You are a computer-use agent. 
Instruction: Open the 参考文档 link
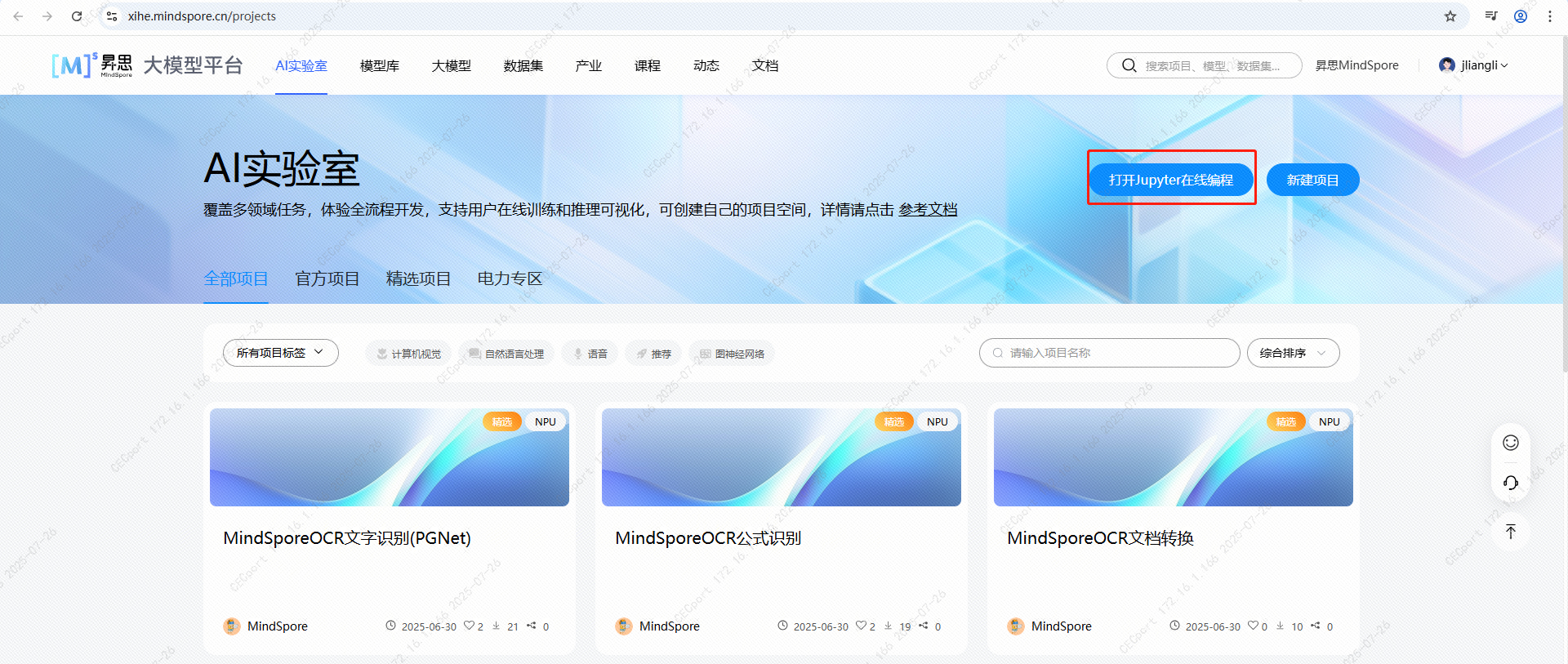click(928, 210)
